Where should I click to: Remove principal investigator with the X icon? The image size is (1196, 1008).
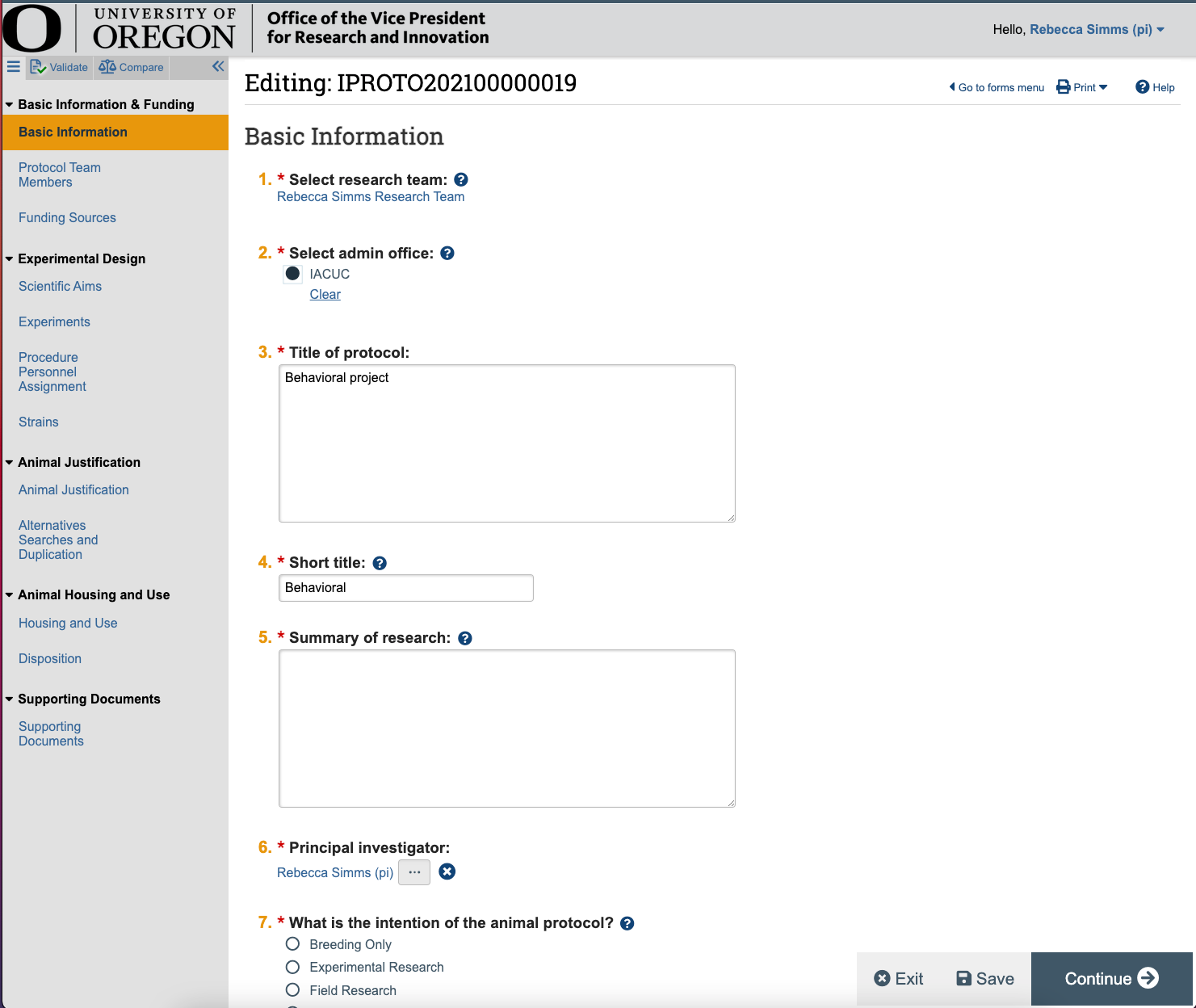(447, 871)
